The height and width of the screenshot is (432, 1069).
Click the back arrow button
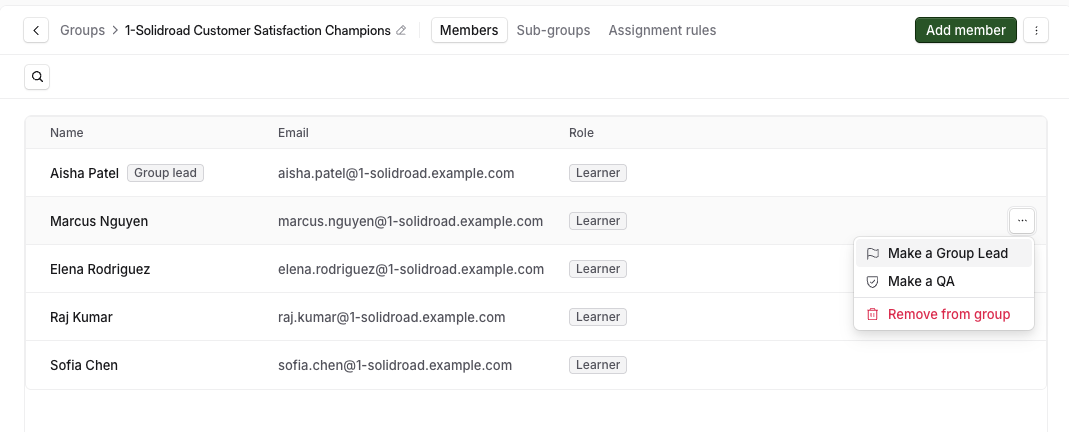pos(36,31)
